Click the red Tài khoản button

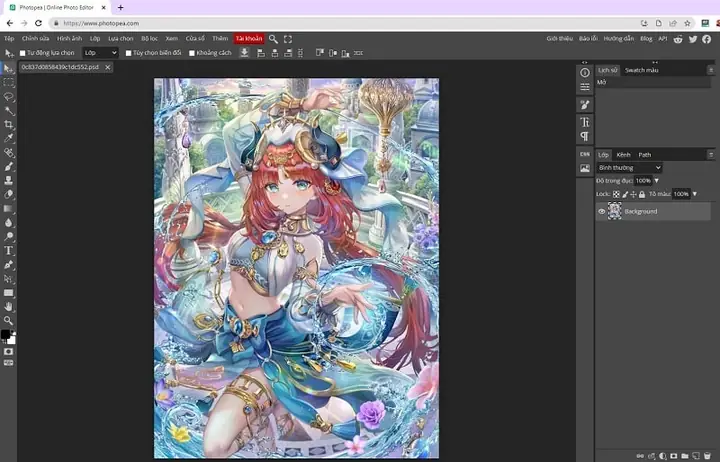pyautogui.click(x=249, y=39)
